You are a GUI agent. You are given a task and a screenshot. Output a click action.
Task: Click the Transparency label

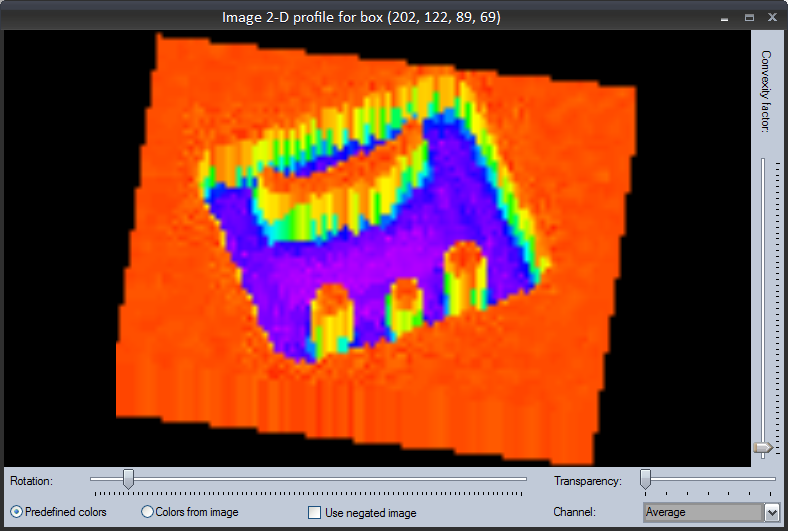tap(587, 481)
